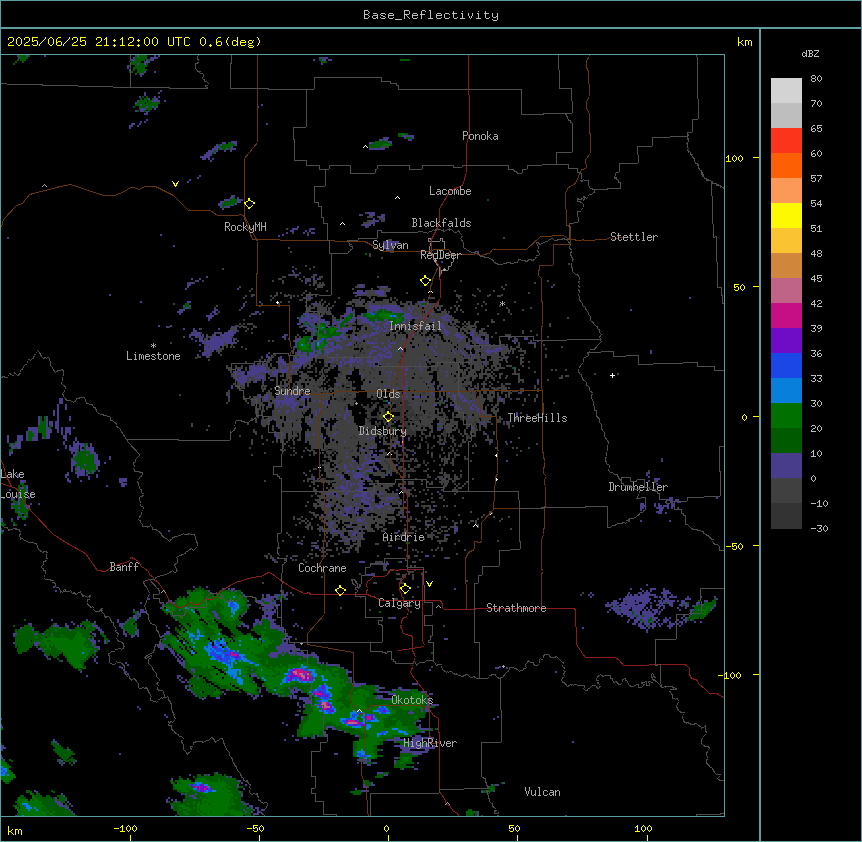Click the asterisk marker northeast of Innisfail

(x=502, y=304)
